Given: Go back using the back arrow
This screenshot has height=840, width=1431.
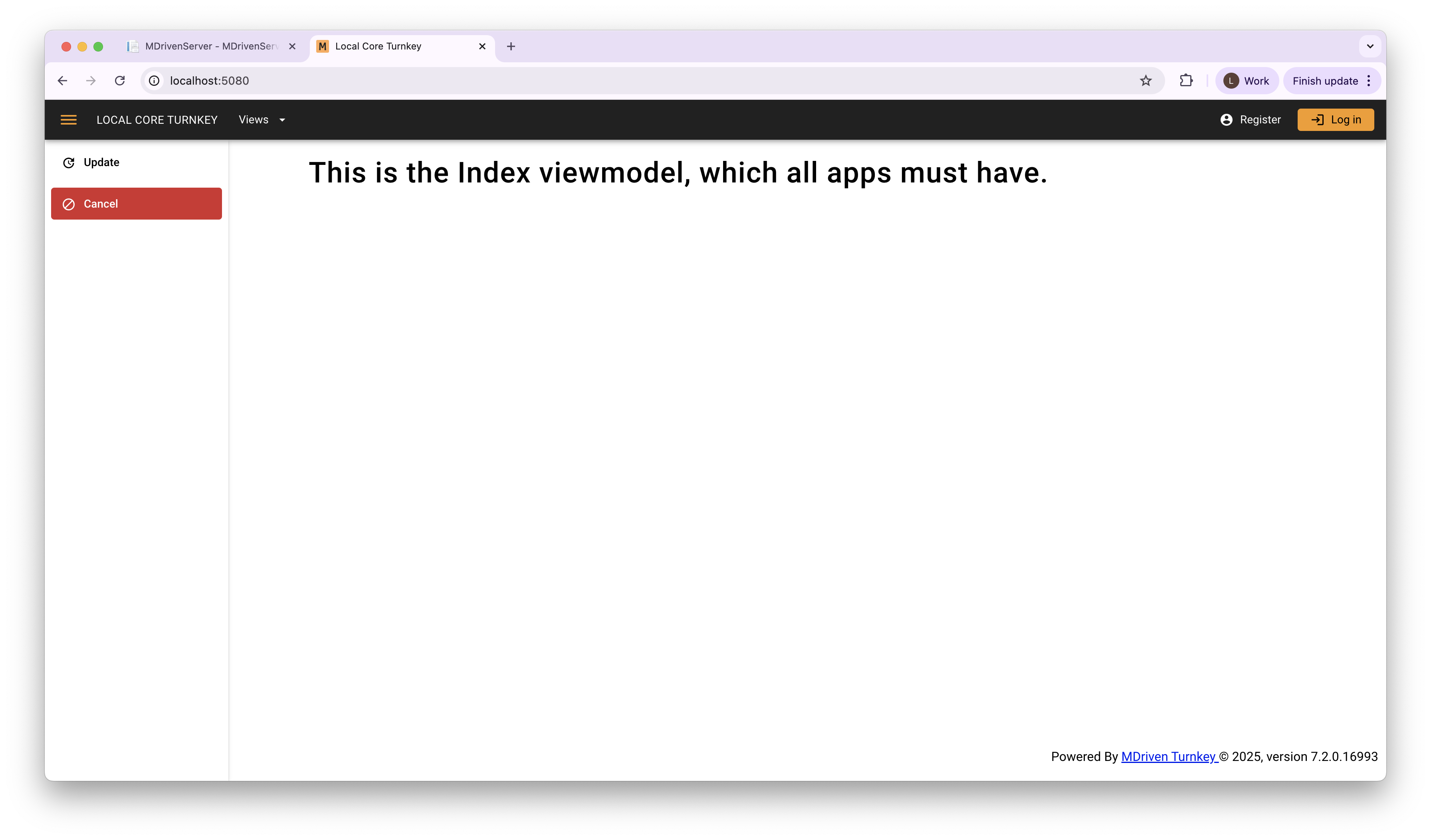Looking at the screenshot, I should click(62, 81).
